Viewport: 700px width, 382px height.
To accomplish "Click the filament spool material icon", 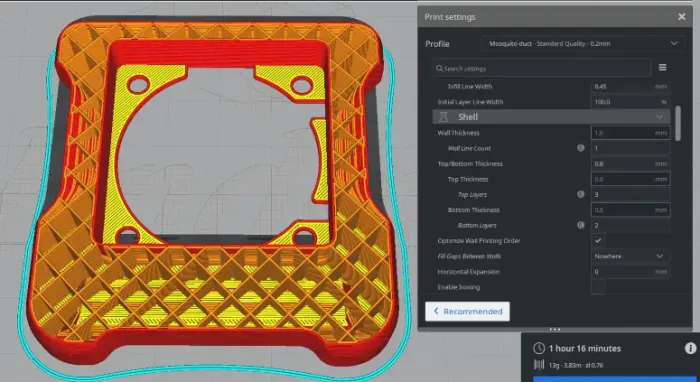I will pyautogui.click(x=539, y=365).
